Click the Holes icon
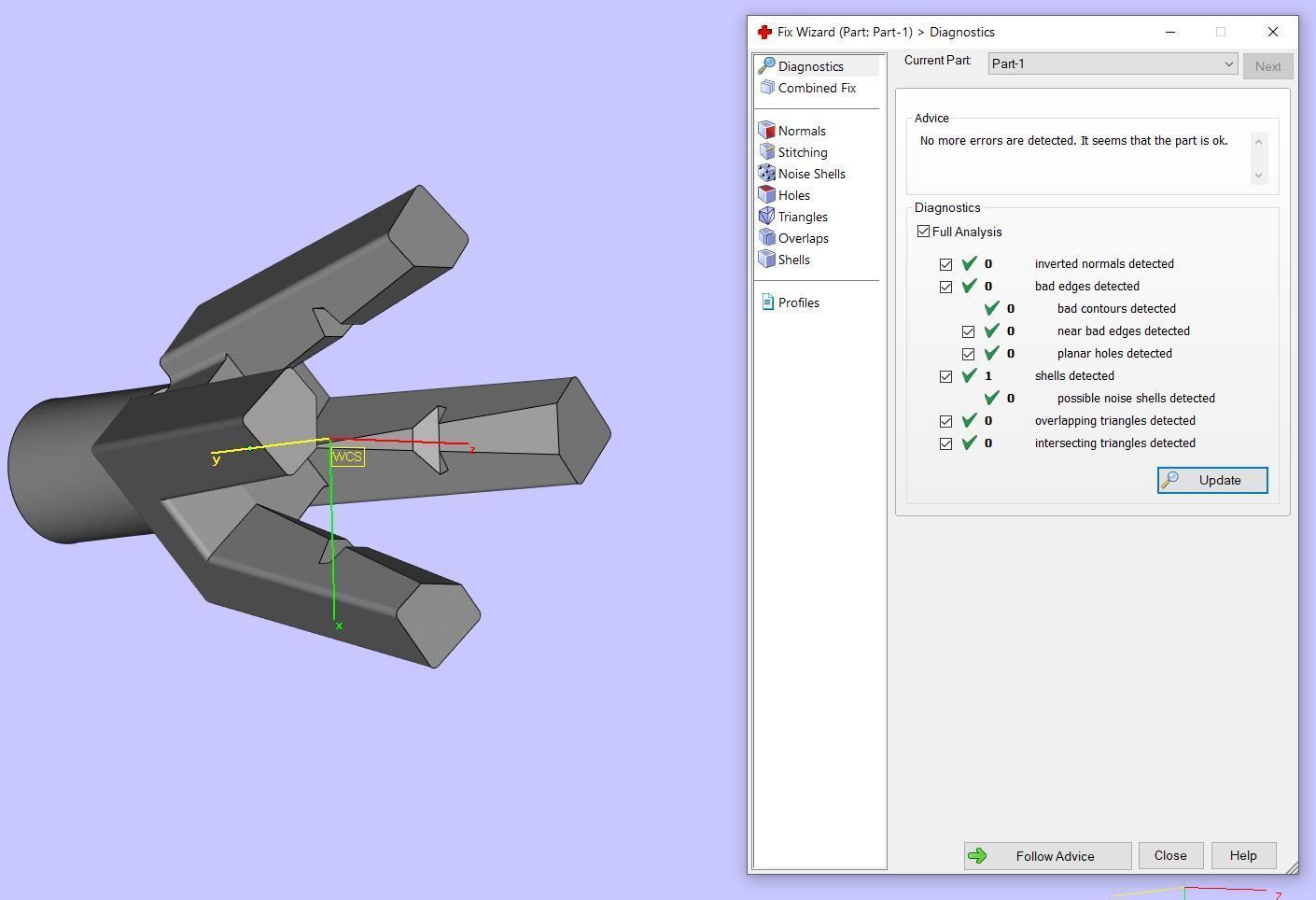Image resolution: width=1316 pixels, height=900 pixels. 767,194
